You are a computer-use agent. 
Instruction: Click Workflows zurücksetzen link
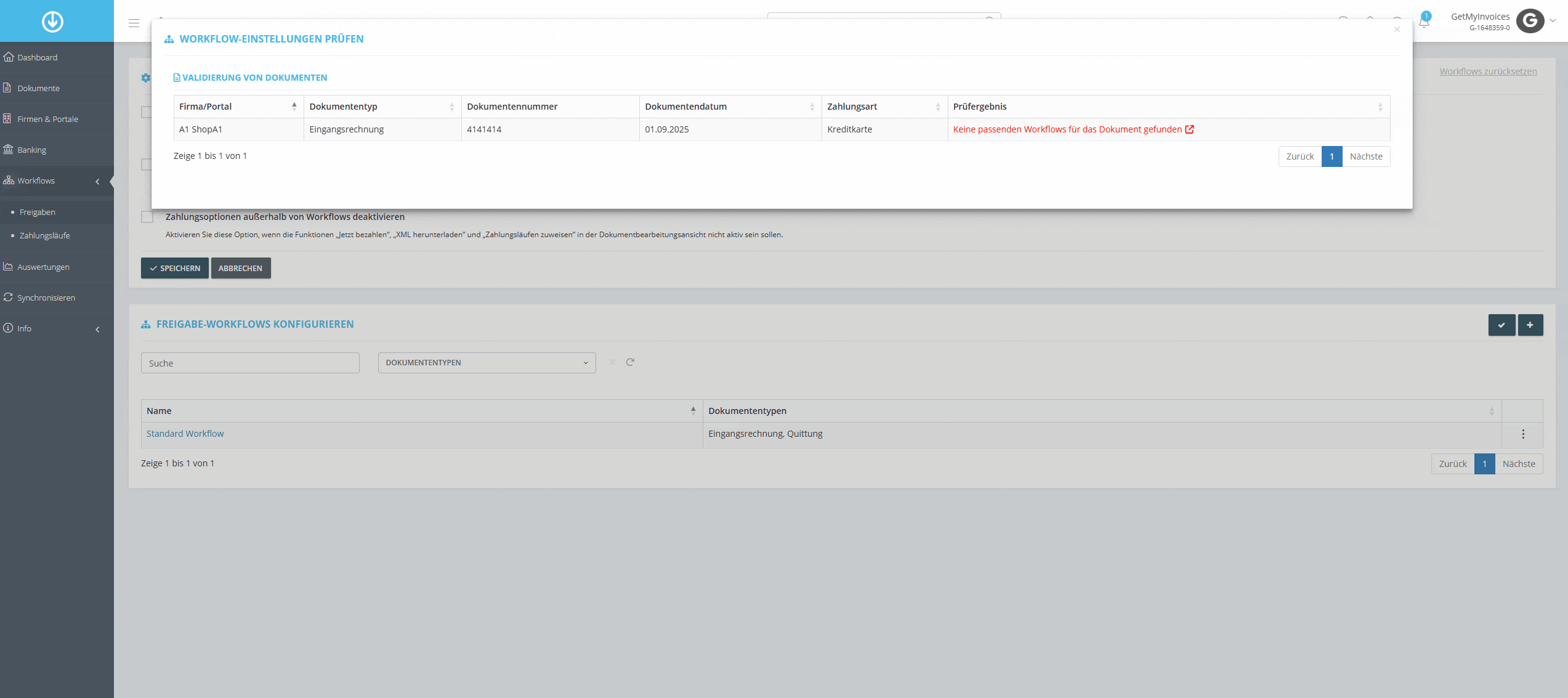point(1488,71)
